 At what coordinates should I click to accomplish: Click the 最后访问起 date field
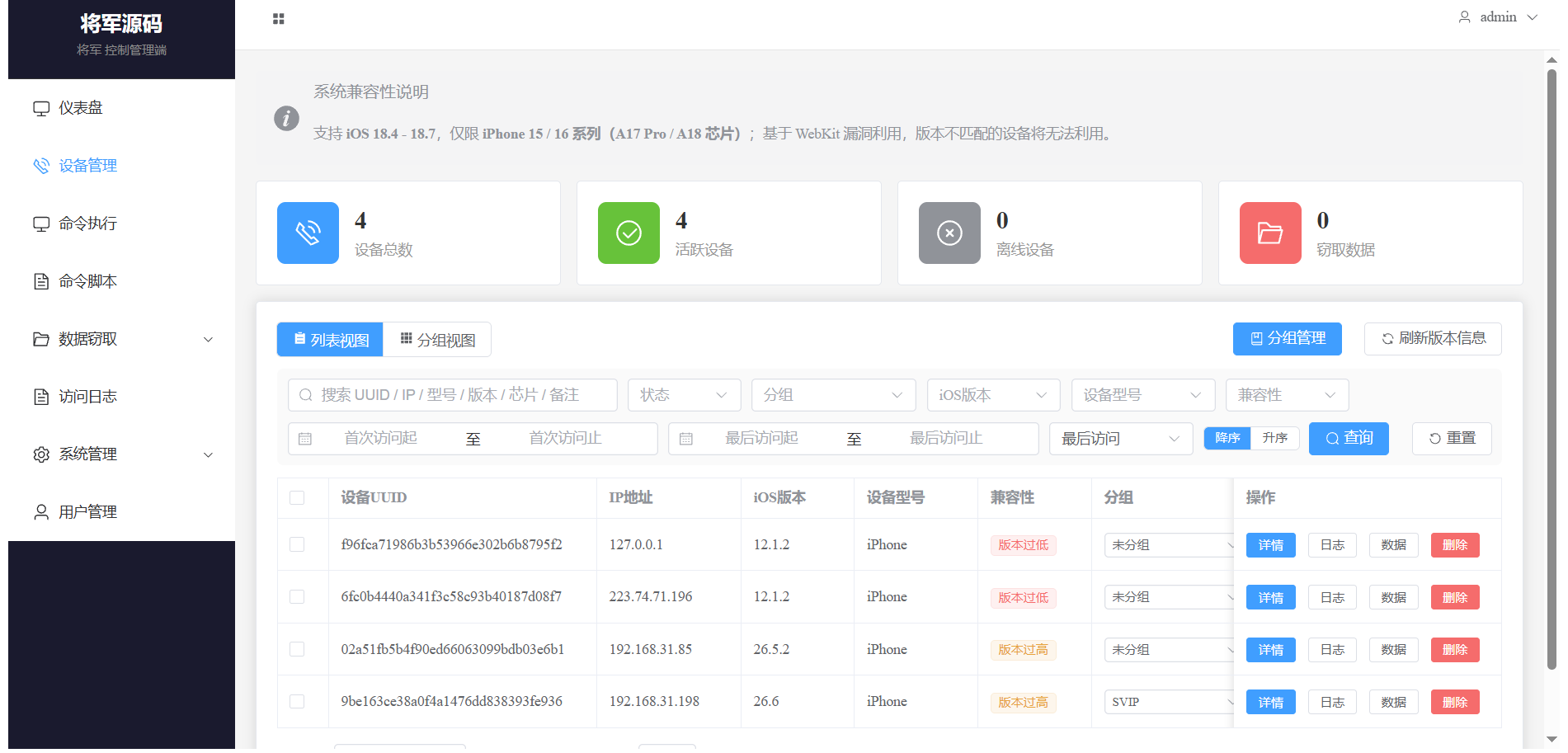pos(762,439)
